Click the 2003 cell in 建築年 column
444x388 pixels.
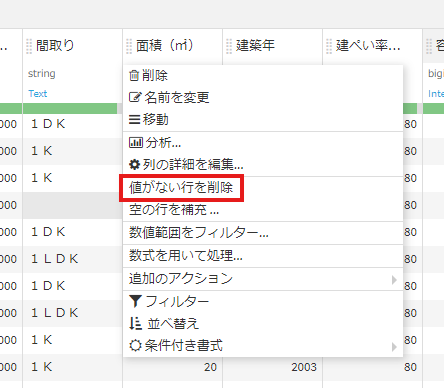tap(273, 367)
